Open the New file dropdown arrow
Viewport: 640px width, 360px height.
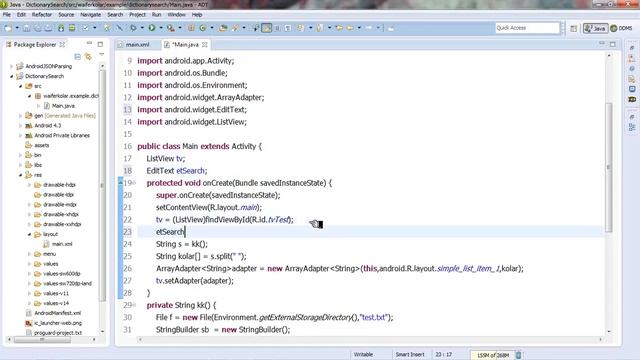[x=17, y=28]
